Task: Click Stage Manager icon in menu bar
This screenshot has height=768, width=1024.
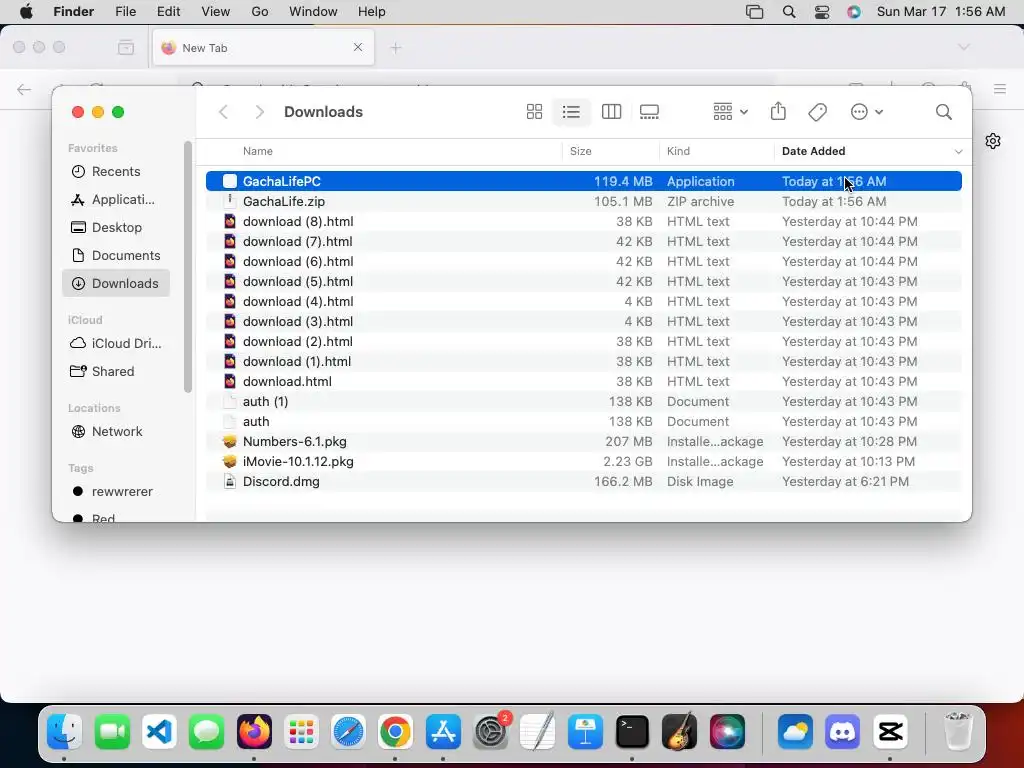Action: pyautogui.click(x=754, y=12)
